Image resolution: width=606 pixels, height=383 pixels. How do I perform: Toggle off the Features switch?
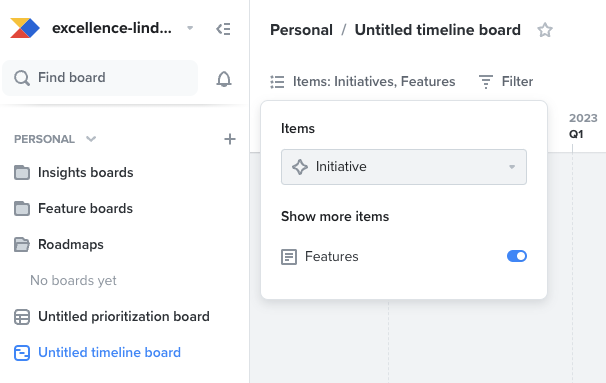pyautogui.click(x=517, y=256)
